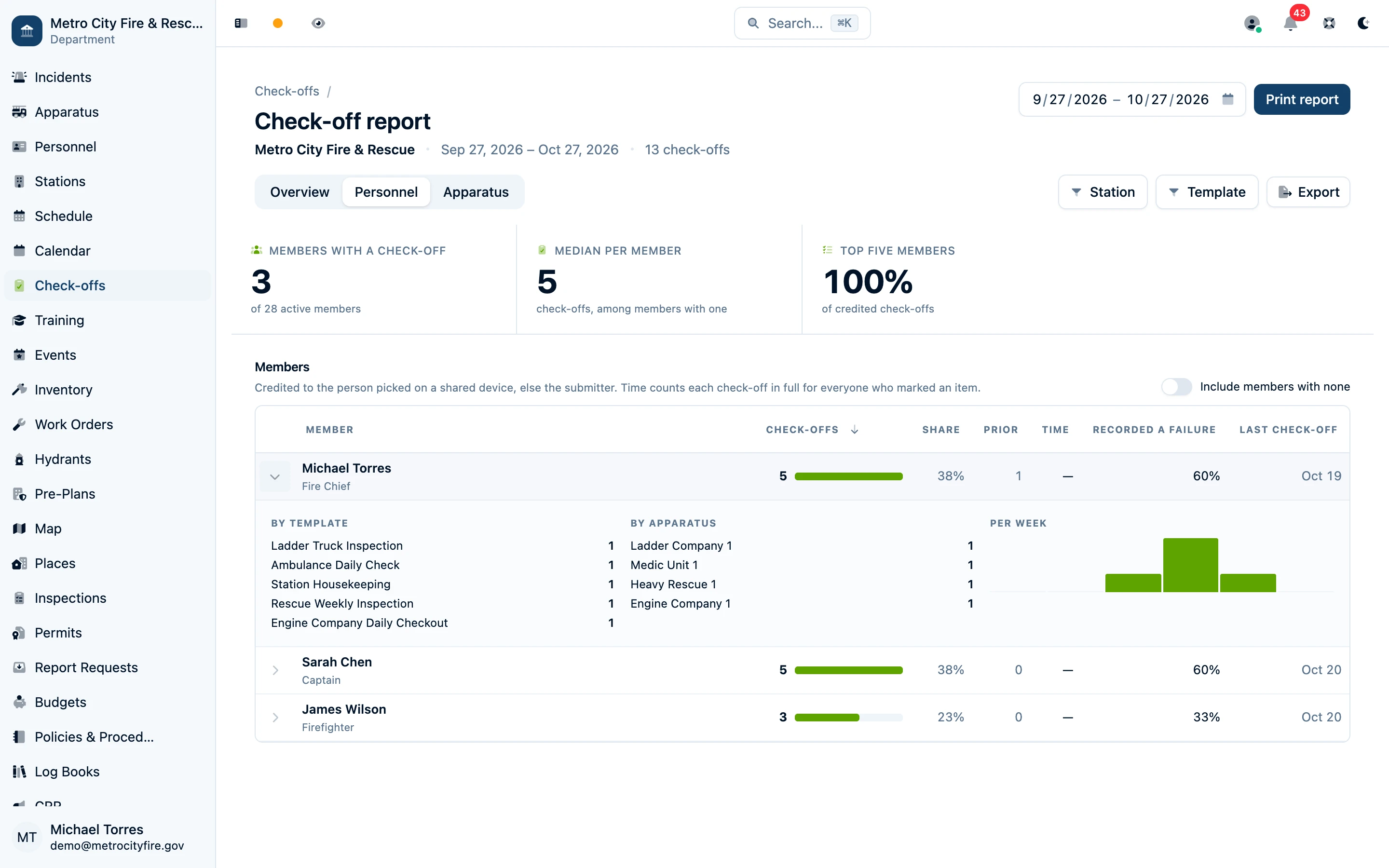Expand James Wilson row
The width and height of the screenshot is (1389, 868).
point(275,717)
